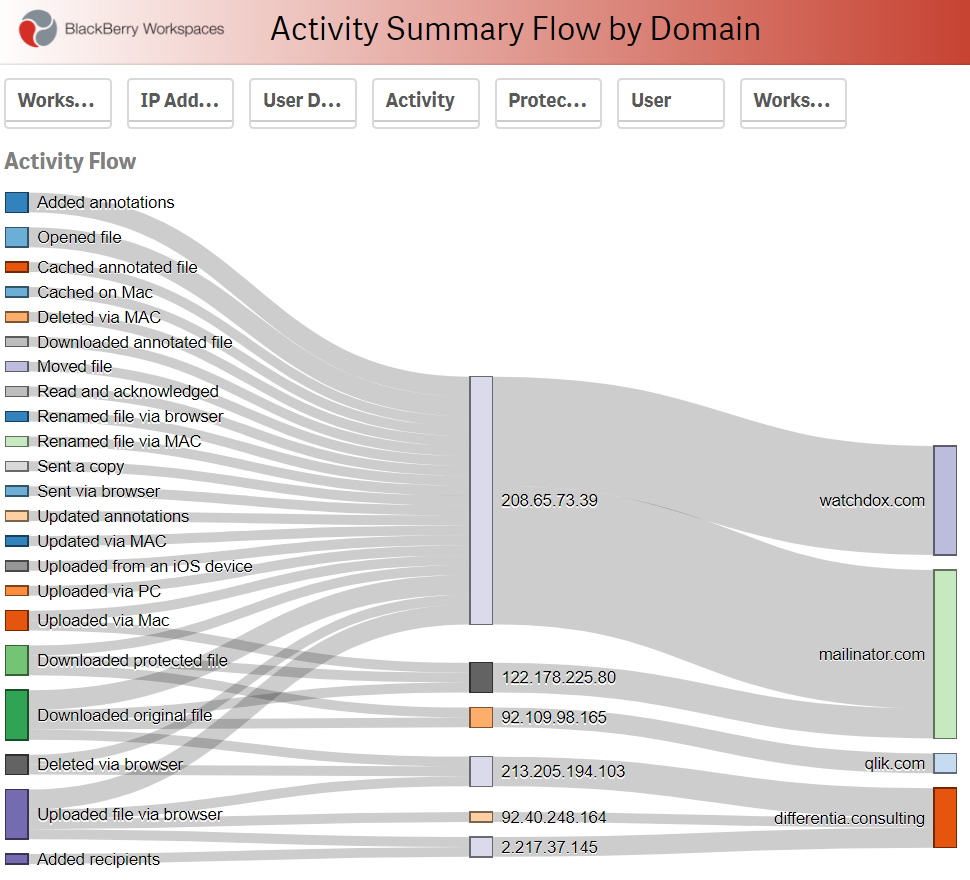Open the User filter pane
The height and width of the screenshot is (880, 970).
[x=671, y=103]
